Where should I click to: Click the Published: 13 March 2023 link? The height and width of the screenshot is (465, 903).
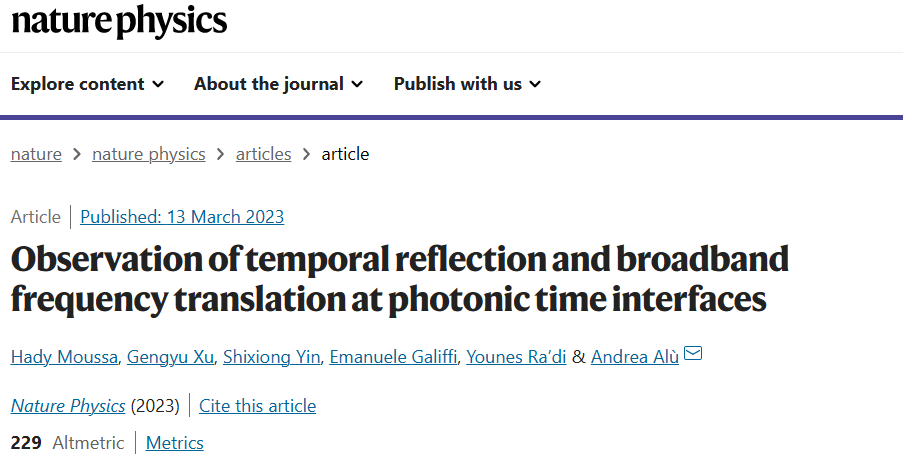pyautogui.click(x=182, y=217)
